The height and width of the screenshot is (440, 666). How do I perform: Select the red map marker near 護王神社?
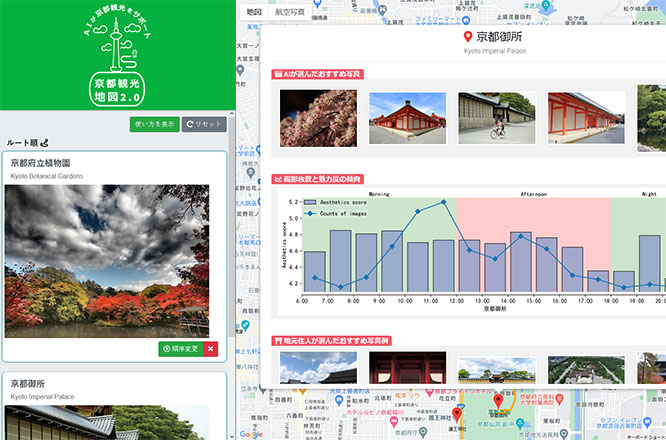pyautogui.click(x=457, y=413)
